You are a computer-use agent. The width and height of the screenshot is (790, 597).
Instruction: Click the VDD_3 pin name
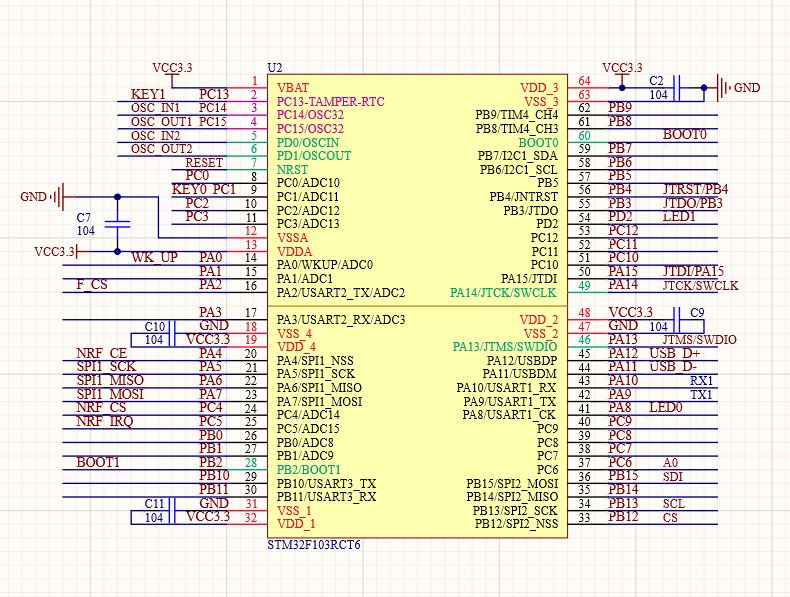[539, 88]
